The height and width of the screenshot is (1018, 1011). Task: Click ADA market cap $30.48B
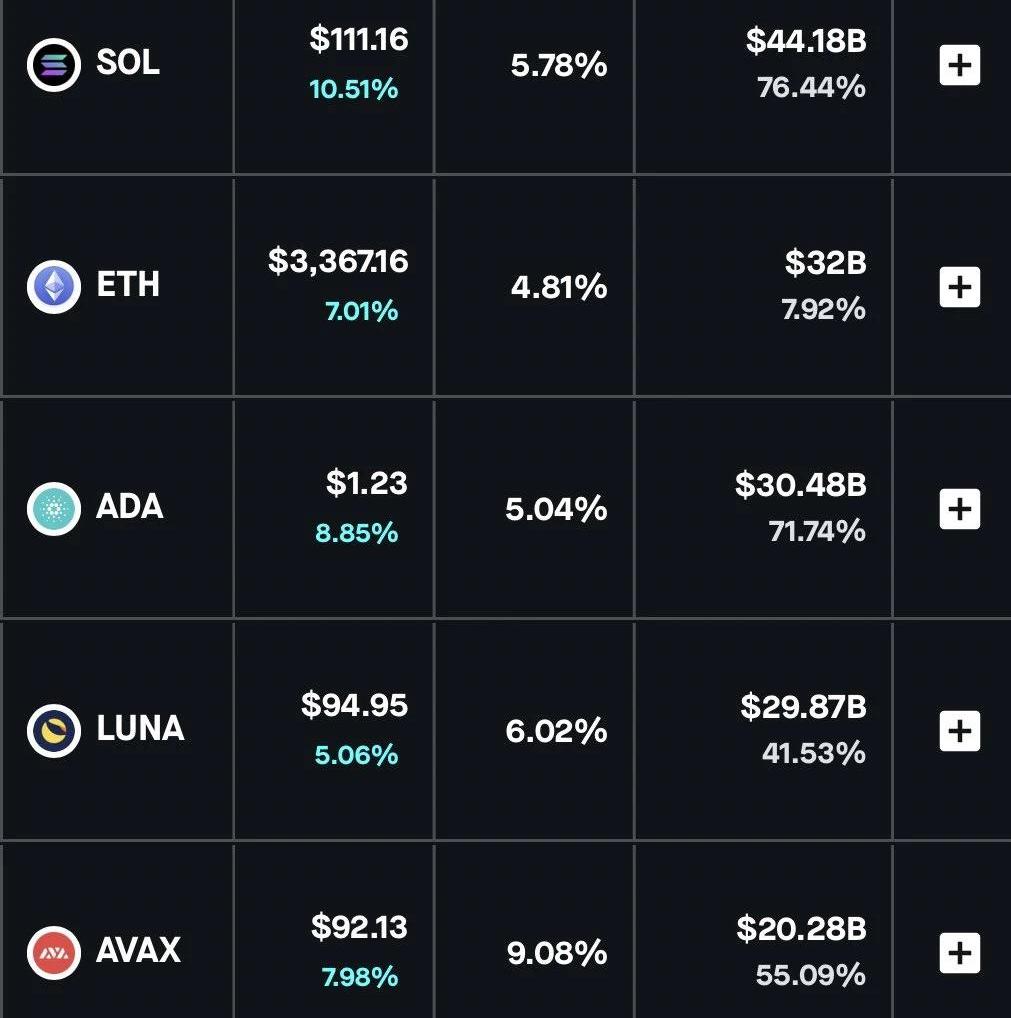pos(800,485)
